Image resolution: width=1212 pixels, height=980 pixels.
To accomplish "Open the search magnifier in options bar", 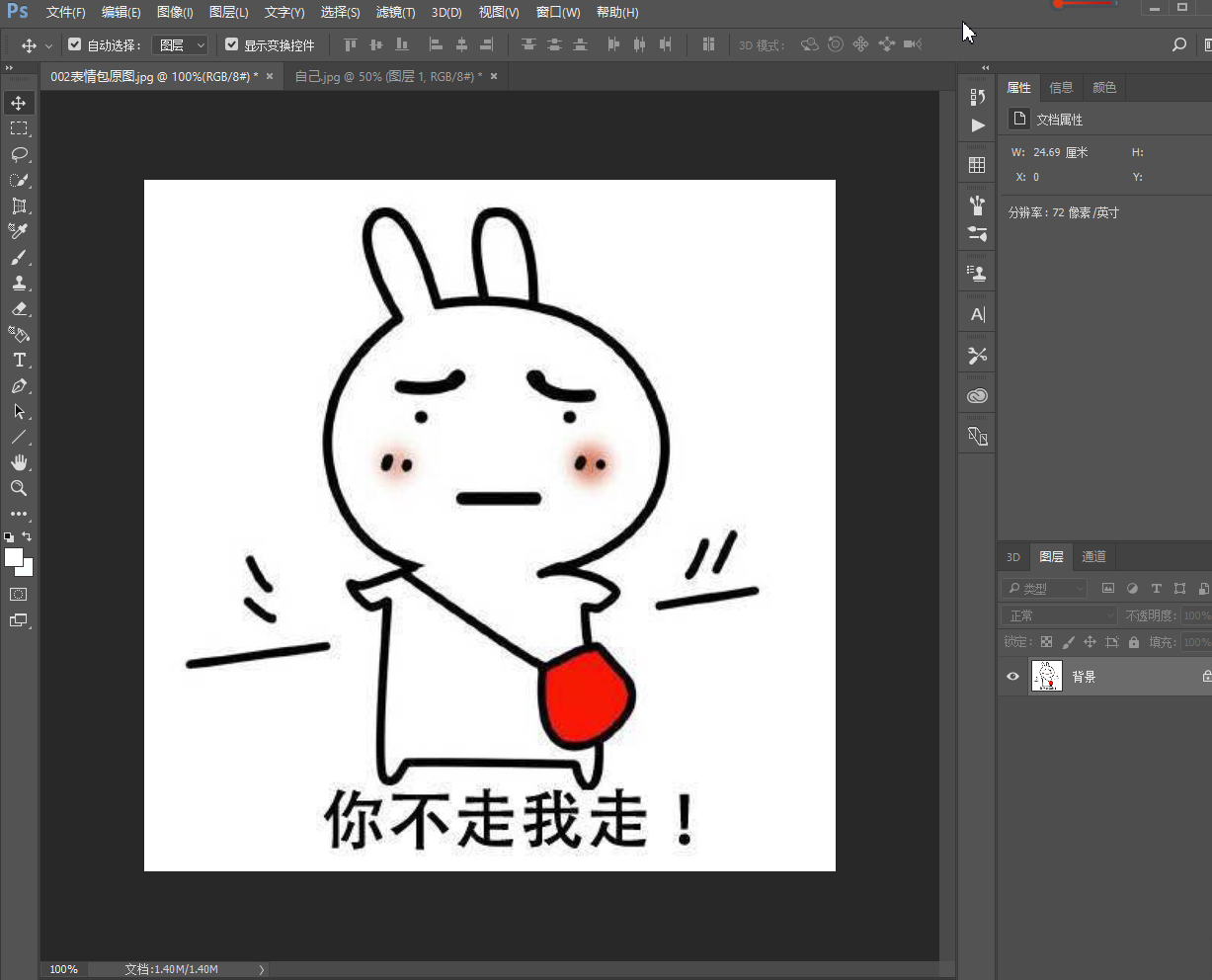I will [x=1179, y=43].
